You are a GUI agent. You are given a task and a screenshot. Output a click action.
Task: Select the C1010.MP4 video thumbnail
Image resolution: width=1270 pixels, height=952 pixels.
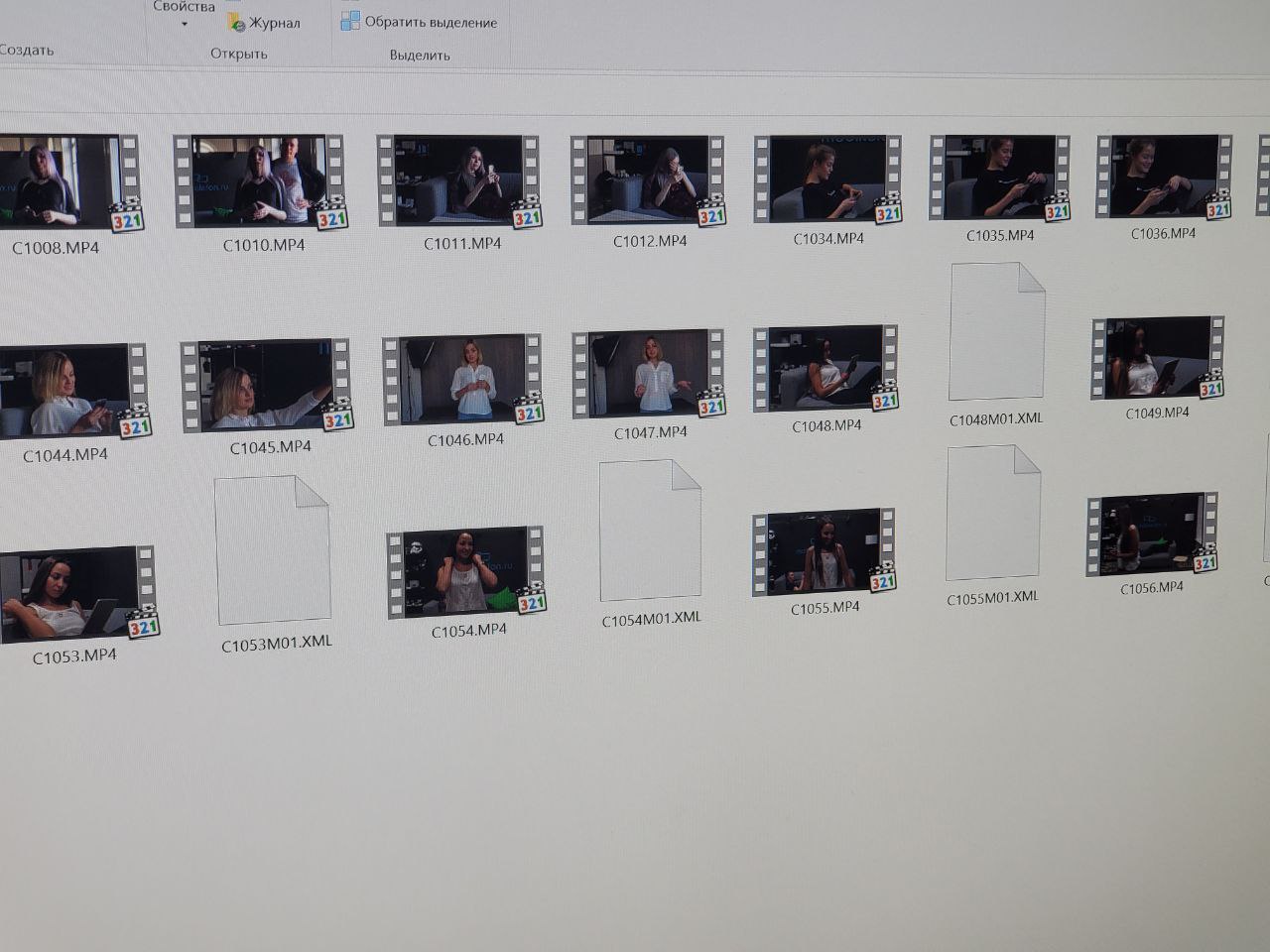coord(260,181)
